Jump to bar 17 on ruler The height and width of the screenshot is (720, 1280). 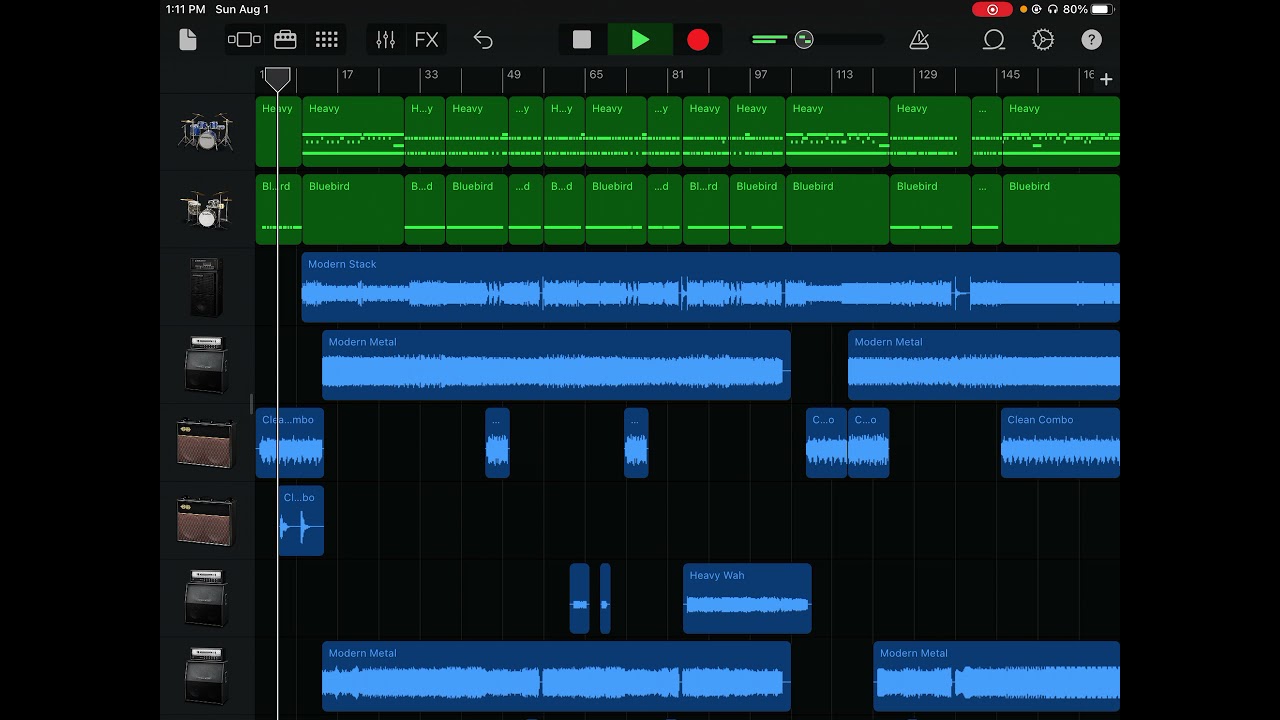click(x=347, y=75)
